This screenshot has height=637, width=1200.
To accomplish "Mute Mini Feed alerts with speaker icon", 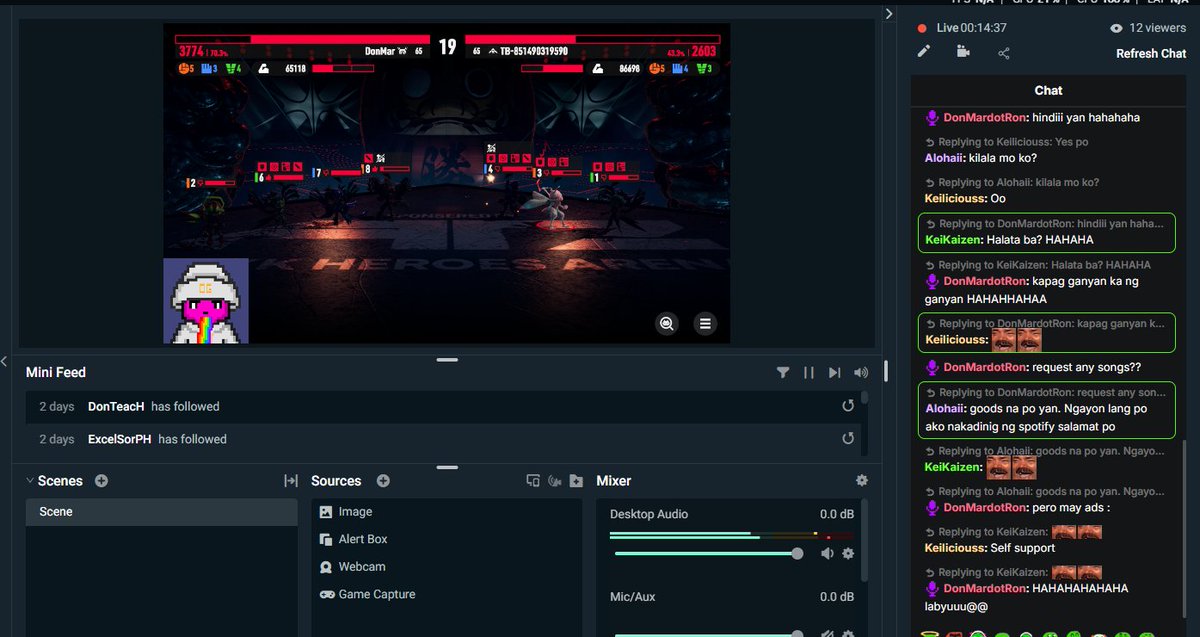I will tap(862, 372).
